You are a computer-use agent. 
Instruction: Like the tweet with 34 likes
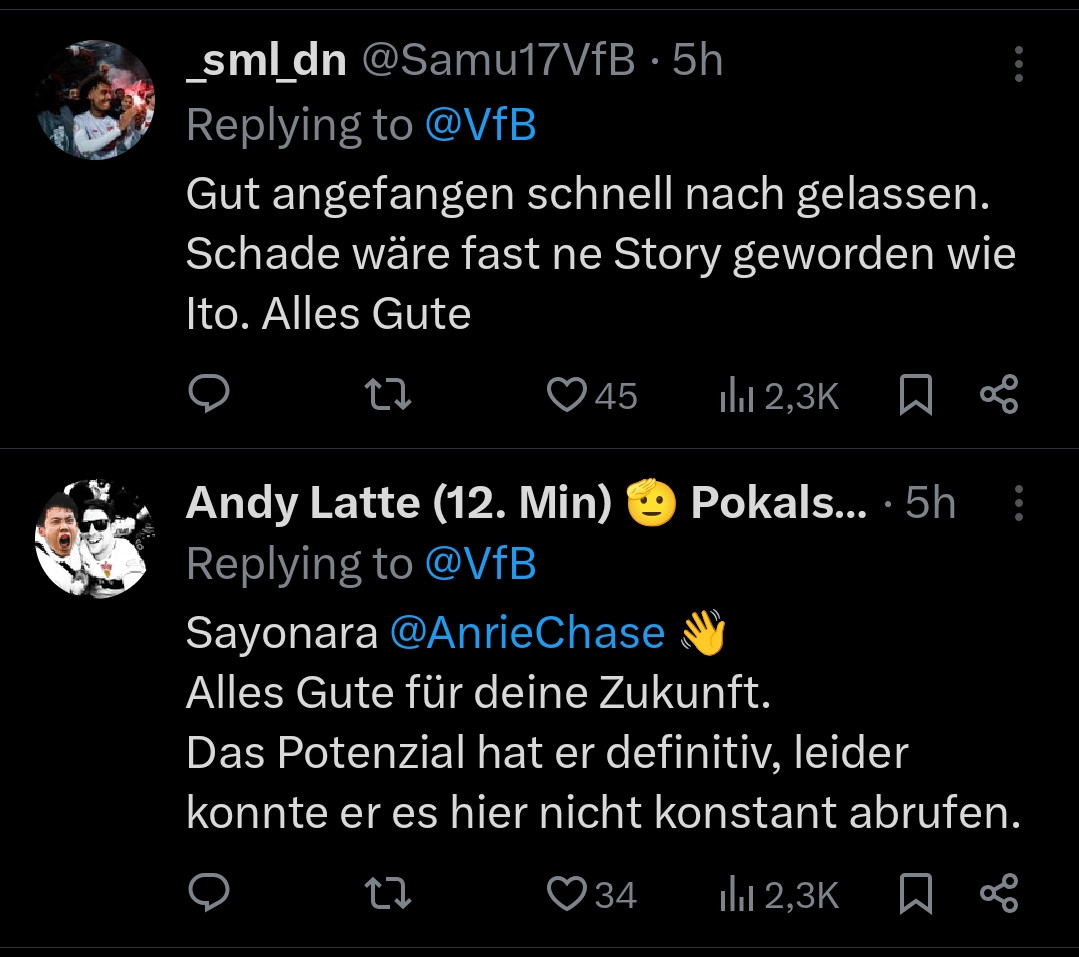(567, 894)
